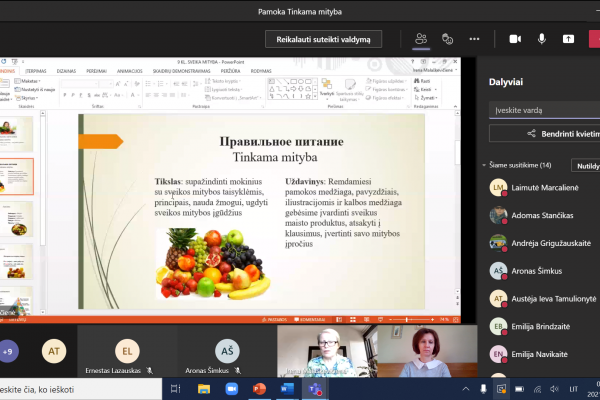The image size is (600, 400).
Task: Toggle strikethrough abc button
Action: click(x=97, y=95)
